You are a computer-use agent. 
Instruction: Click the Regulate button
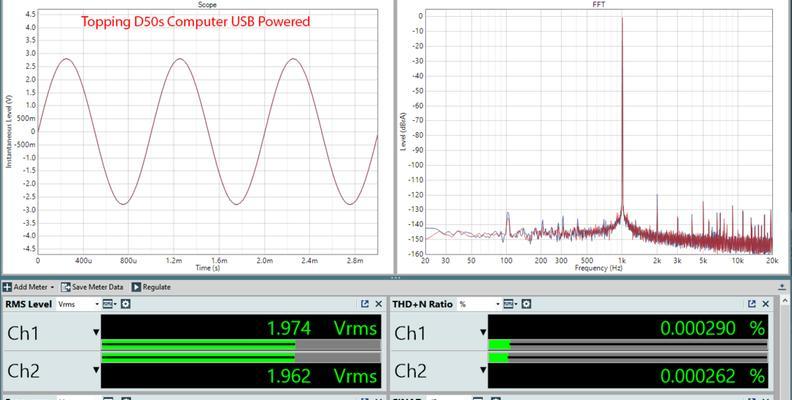(151, 287)
